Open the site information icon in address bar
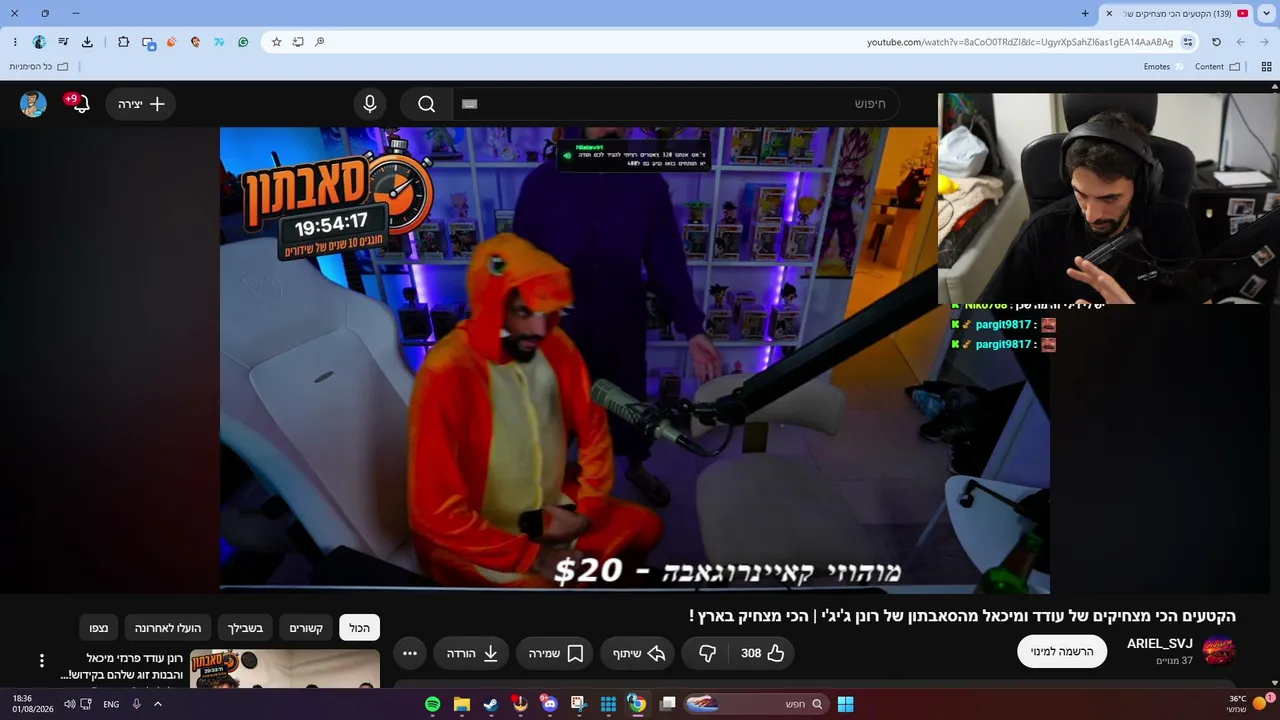 1188,42
